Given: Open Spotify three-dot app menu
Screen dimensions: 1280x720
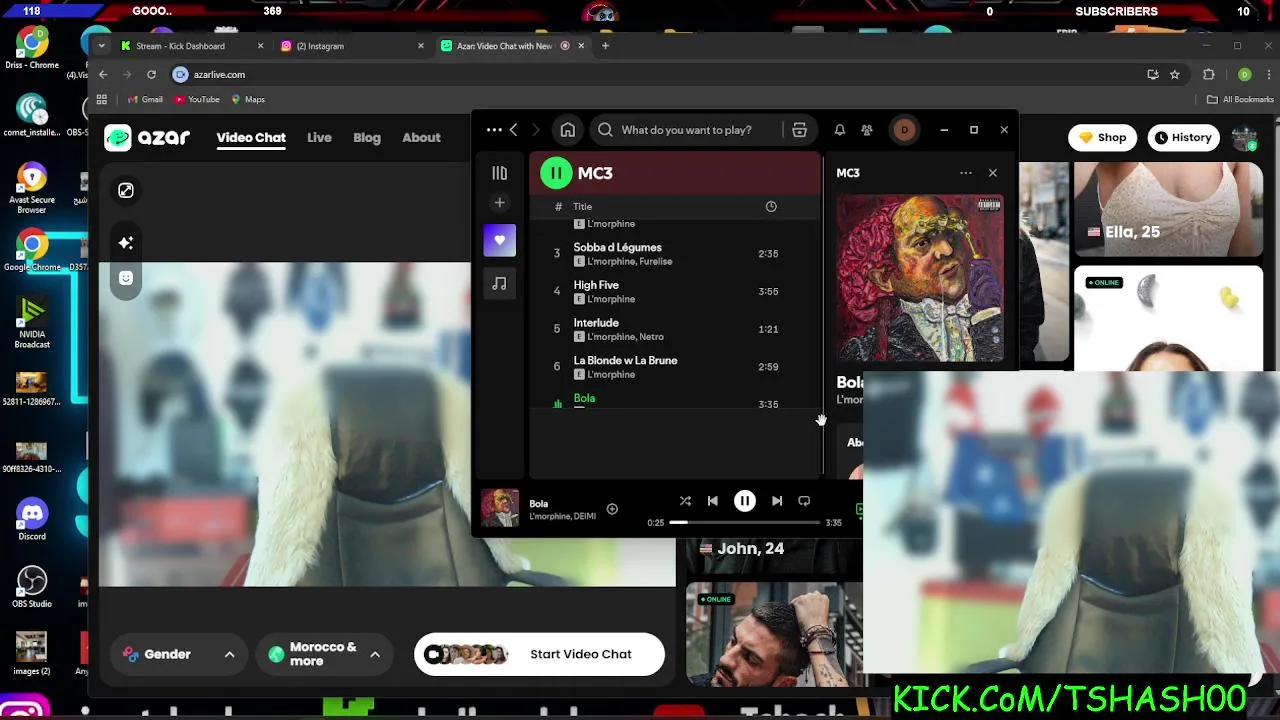Looking at the screenshot, I should coord(494,130).
